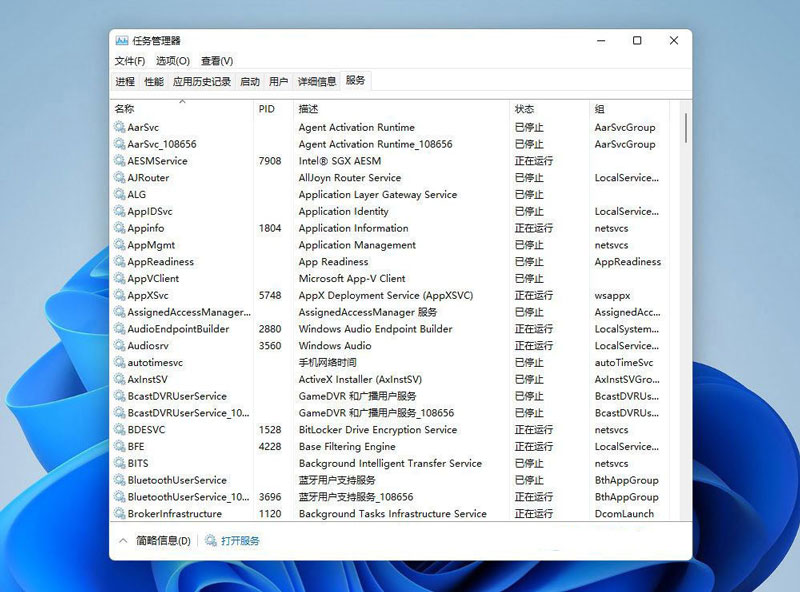Click the icon beside BrokerInfrastructure service
Image resolution: width=800 pixels, height=592 pixels.
(x=120, y=514)
